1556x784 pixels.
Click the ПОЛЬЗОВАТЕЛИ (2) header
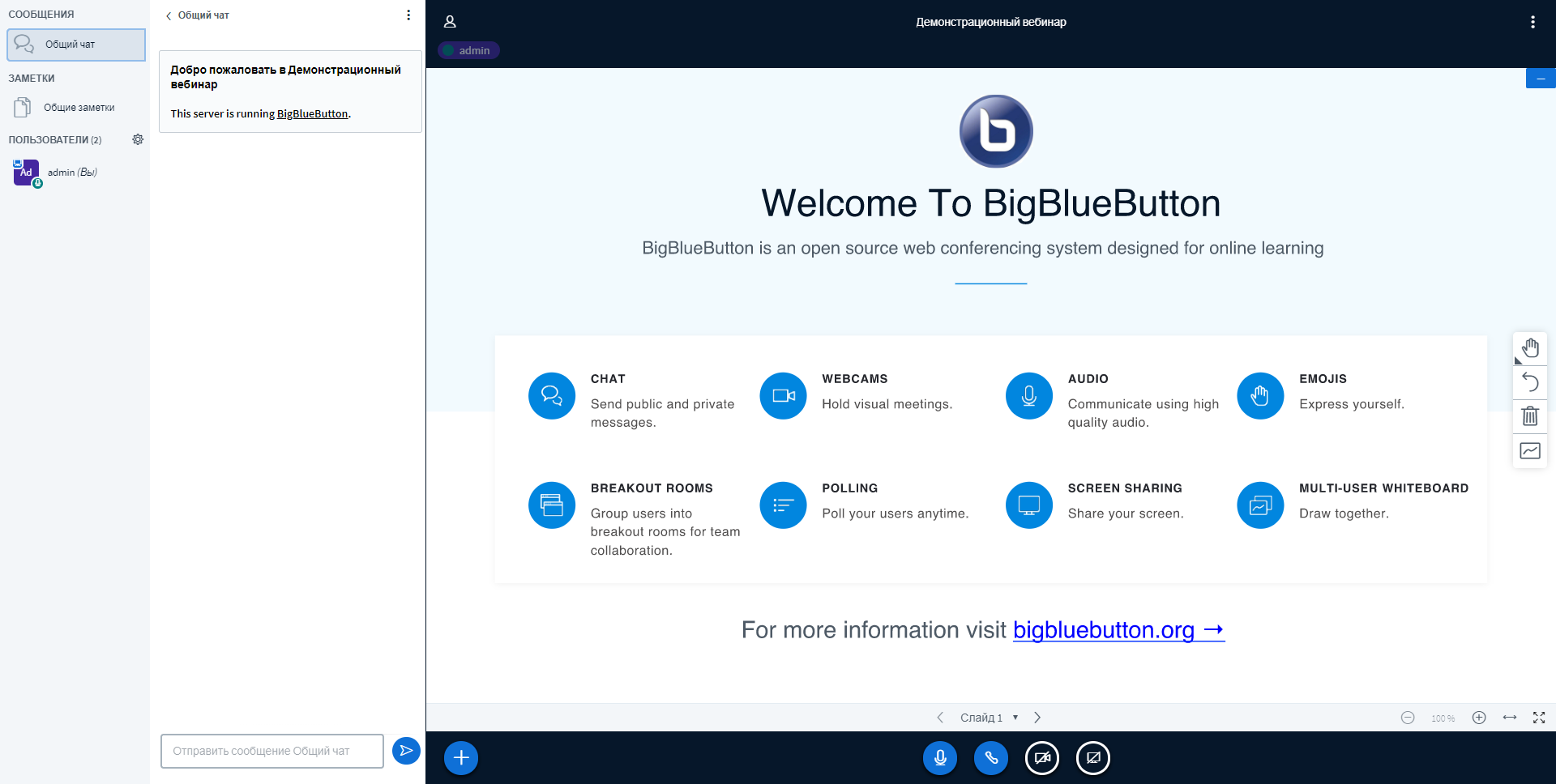pos(55,140)
